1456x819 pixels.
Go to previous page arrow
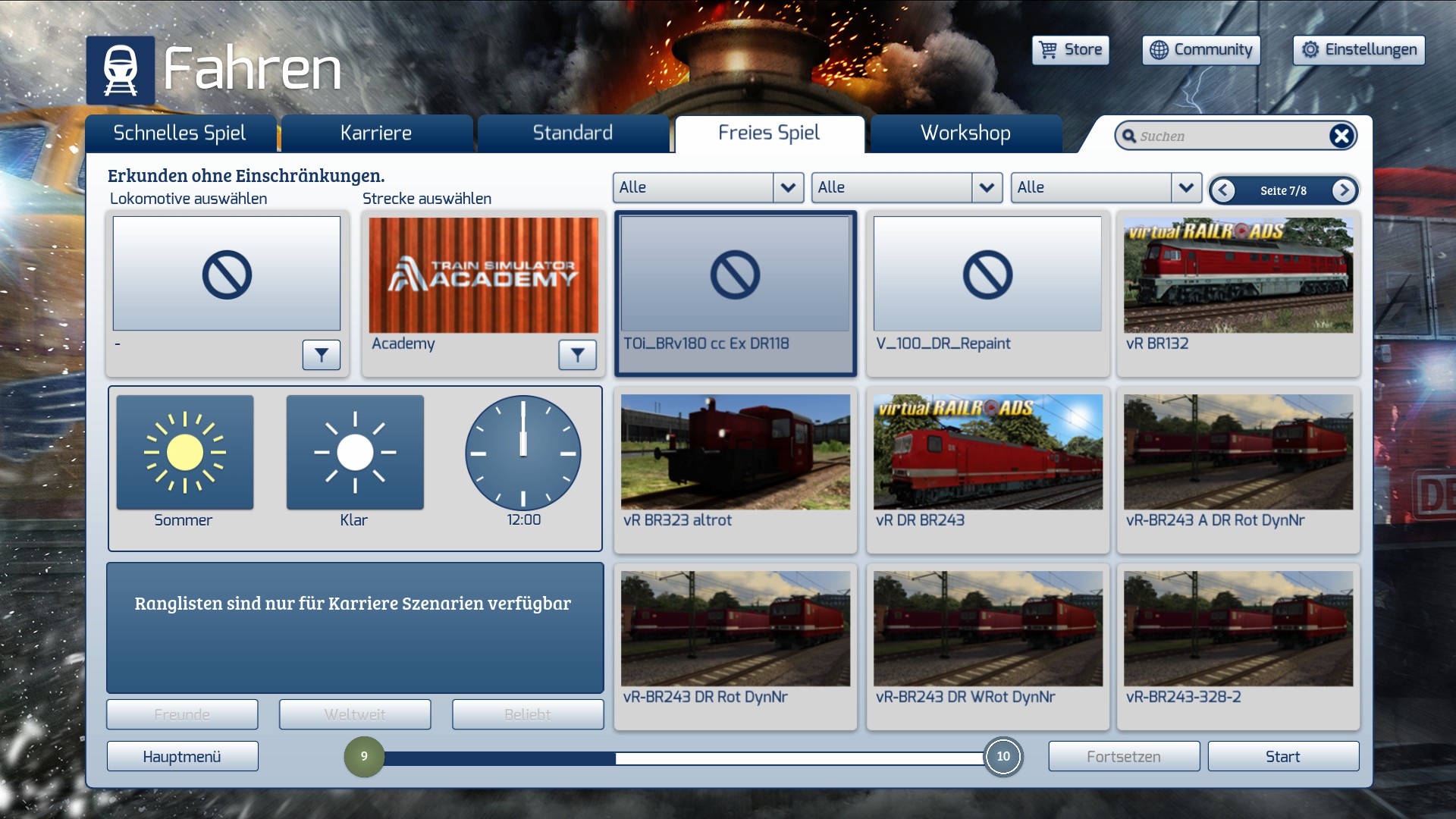1222,190
